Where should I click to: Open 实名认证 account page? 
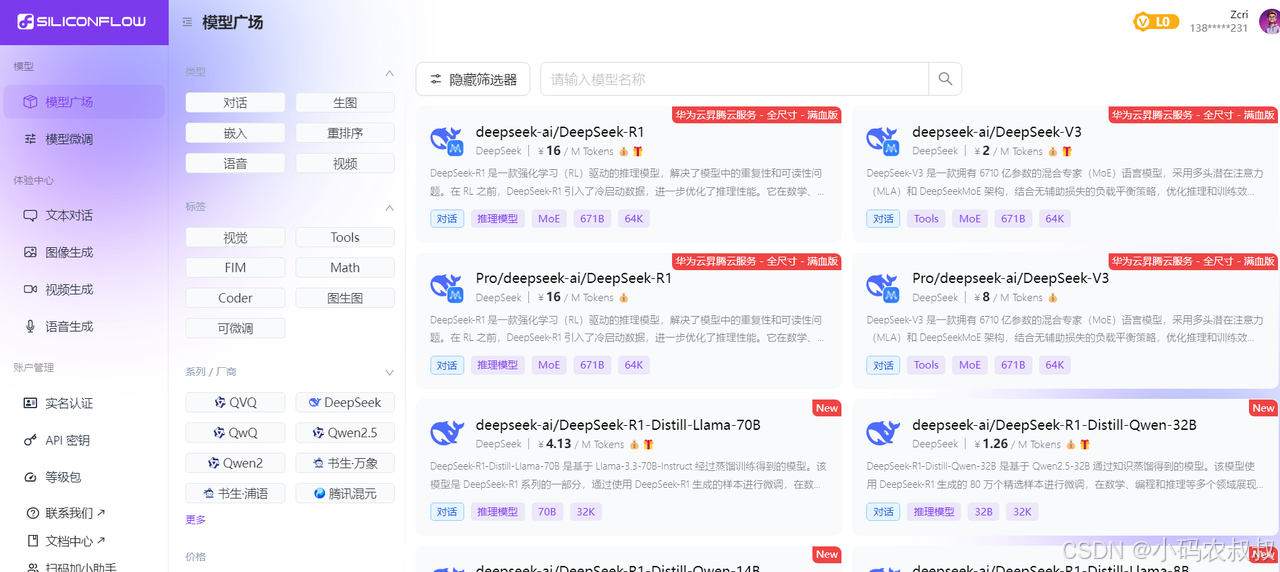[x=84, y=403]
